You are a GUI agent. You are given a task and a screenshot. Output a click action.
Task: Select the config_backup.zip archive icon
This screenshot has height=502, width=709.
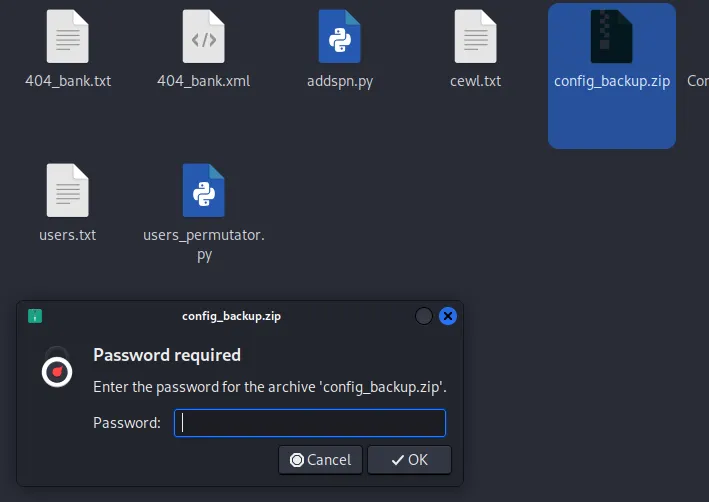click(x=611, y=37)
